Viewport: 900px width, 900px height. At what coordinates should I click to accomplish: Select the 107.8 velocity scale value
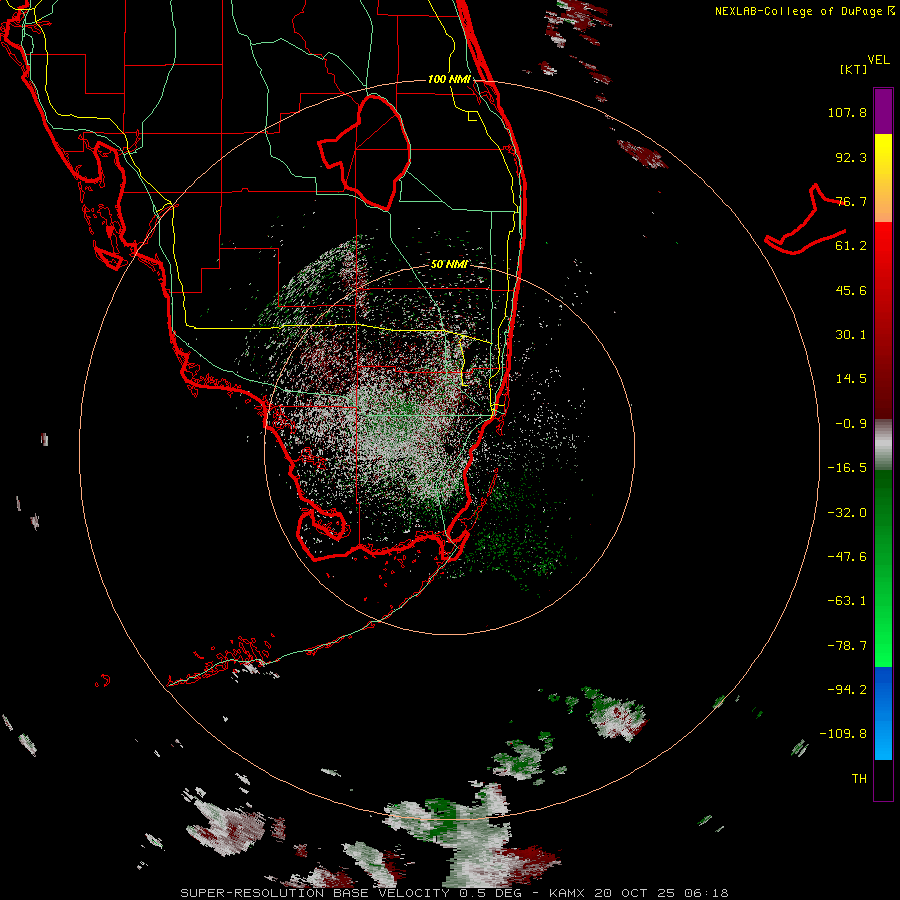[847, 112]
